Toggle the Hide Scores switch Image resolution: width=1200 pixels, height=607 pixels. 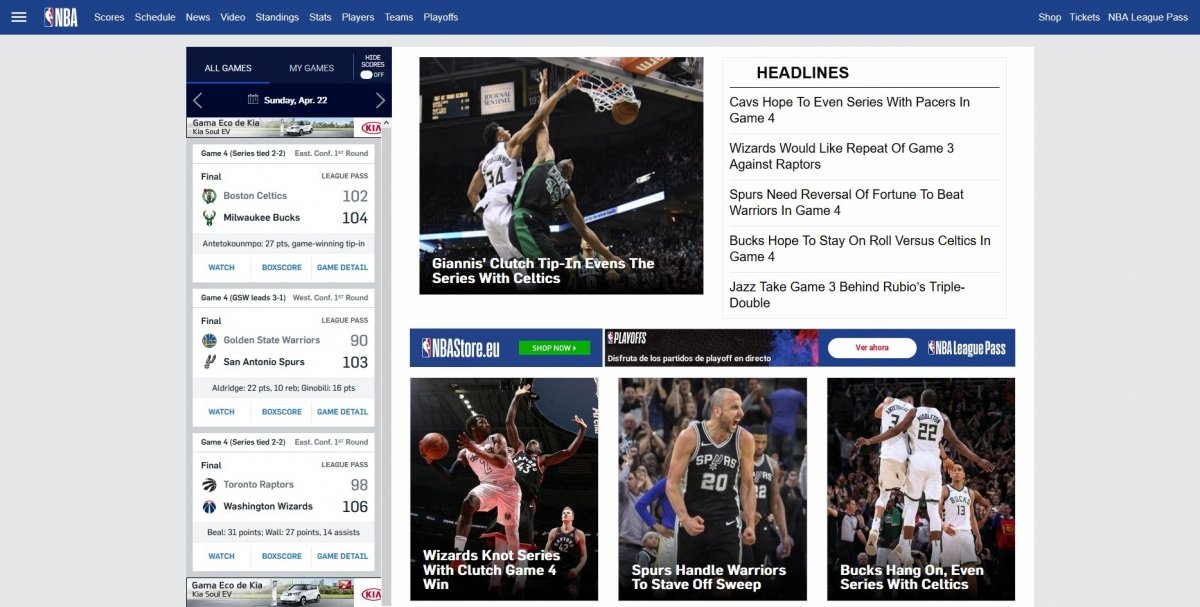click(x=367, y=75)
